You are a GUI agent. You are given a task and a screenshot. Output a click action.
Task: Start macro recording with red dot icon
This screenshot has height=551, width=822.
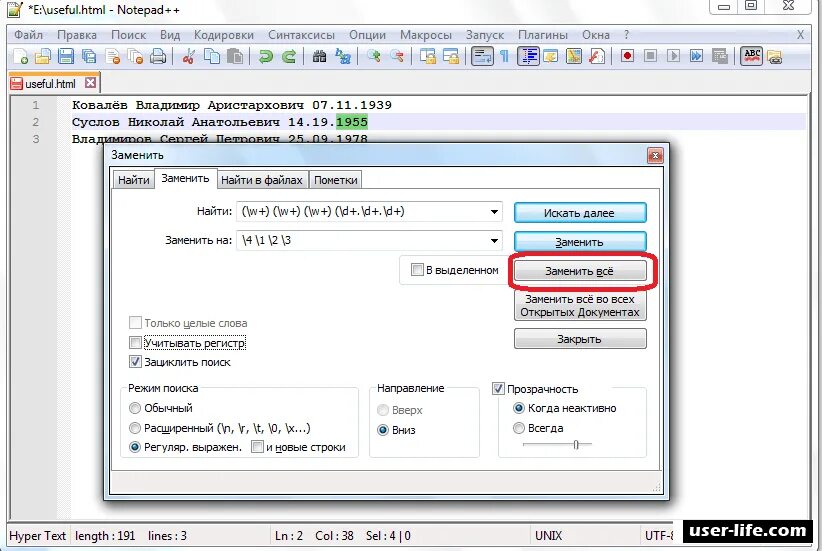click(x=627, y=56)
